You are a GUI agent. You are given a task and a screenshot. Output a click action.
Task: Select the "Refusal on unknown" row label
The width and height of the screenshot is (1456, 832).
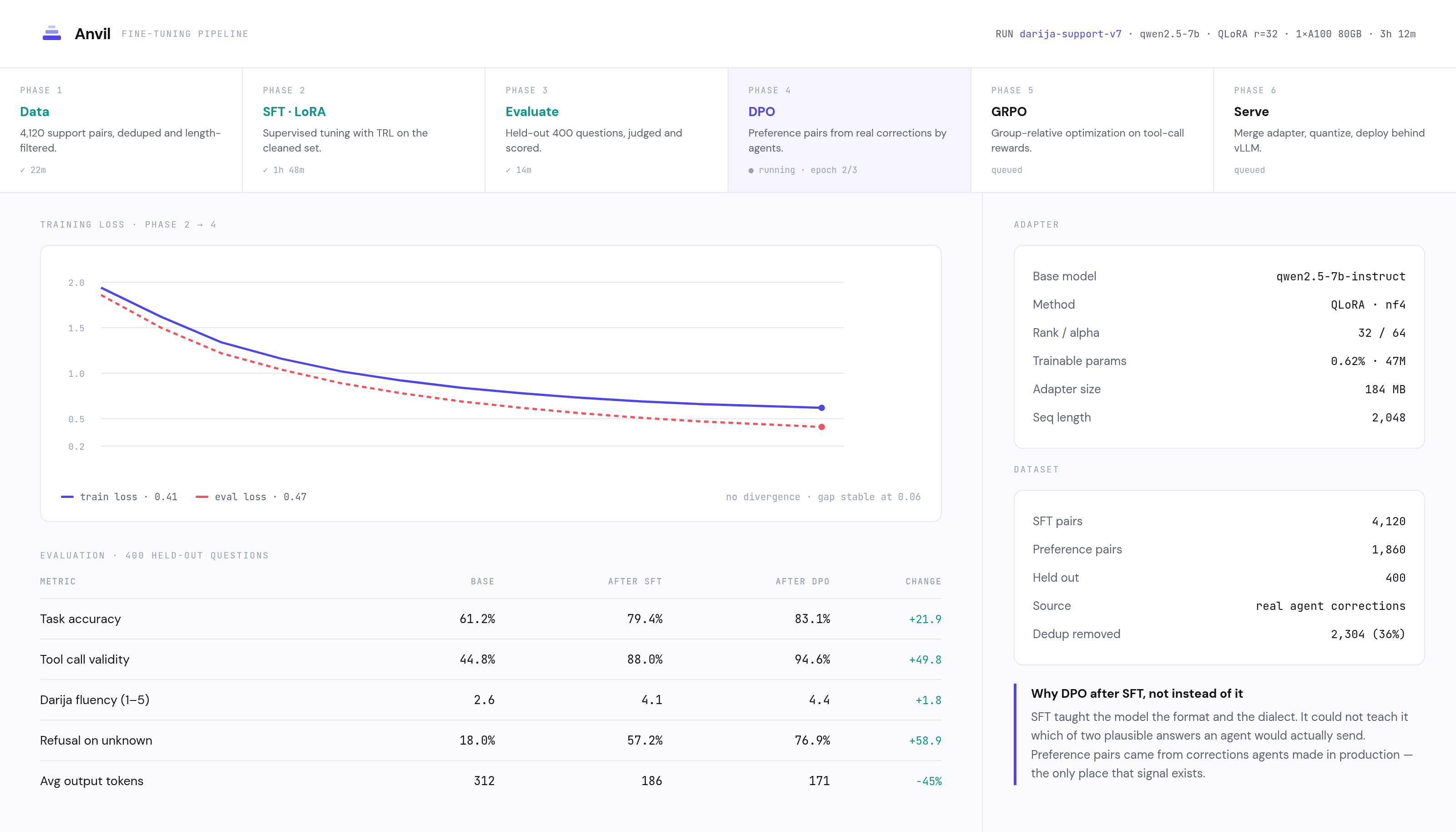[96, 741]
